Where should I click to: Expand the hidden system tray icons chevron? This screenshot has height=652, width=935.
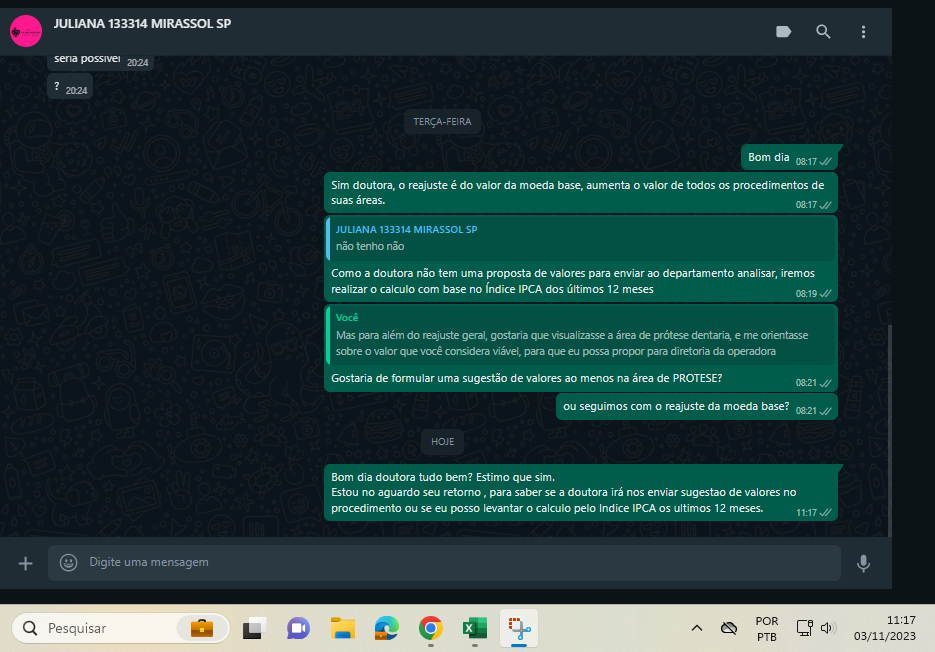click(x=696, y=628)
